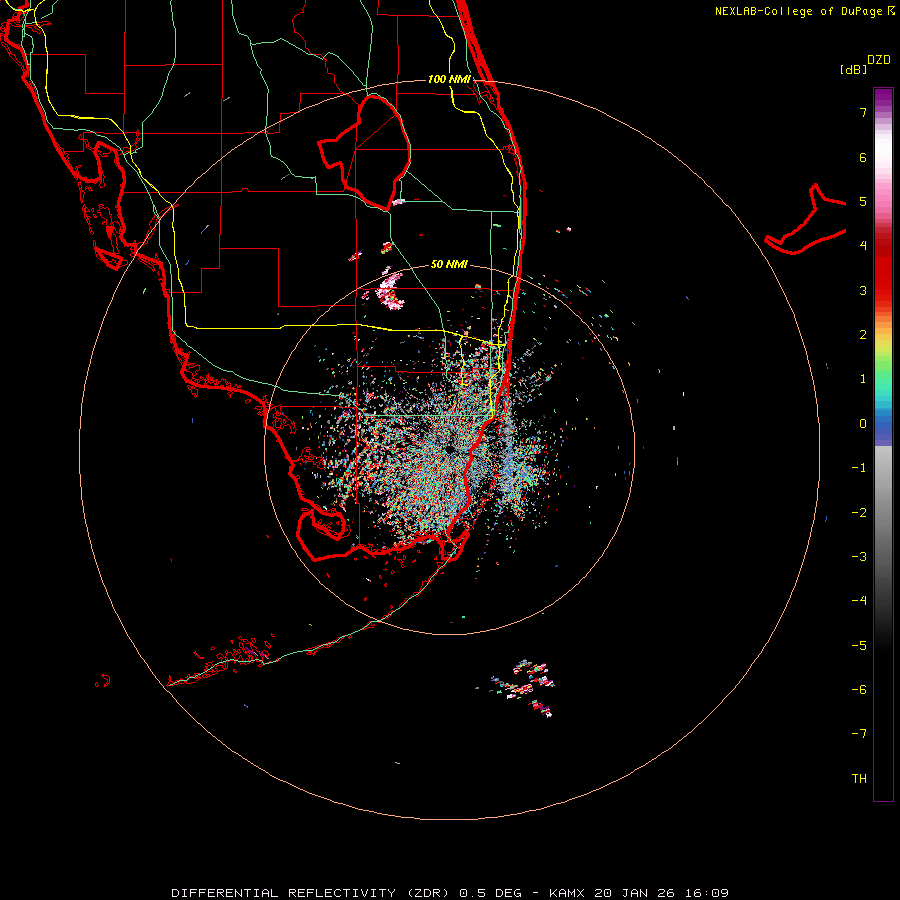This screenshot has width=900, height=900.
Task: Click the DZD label above the color bar
Action: click(x=879, y=60)
